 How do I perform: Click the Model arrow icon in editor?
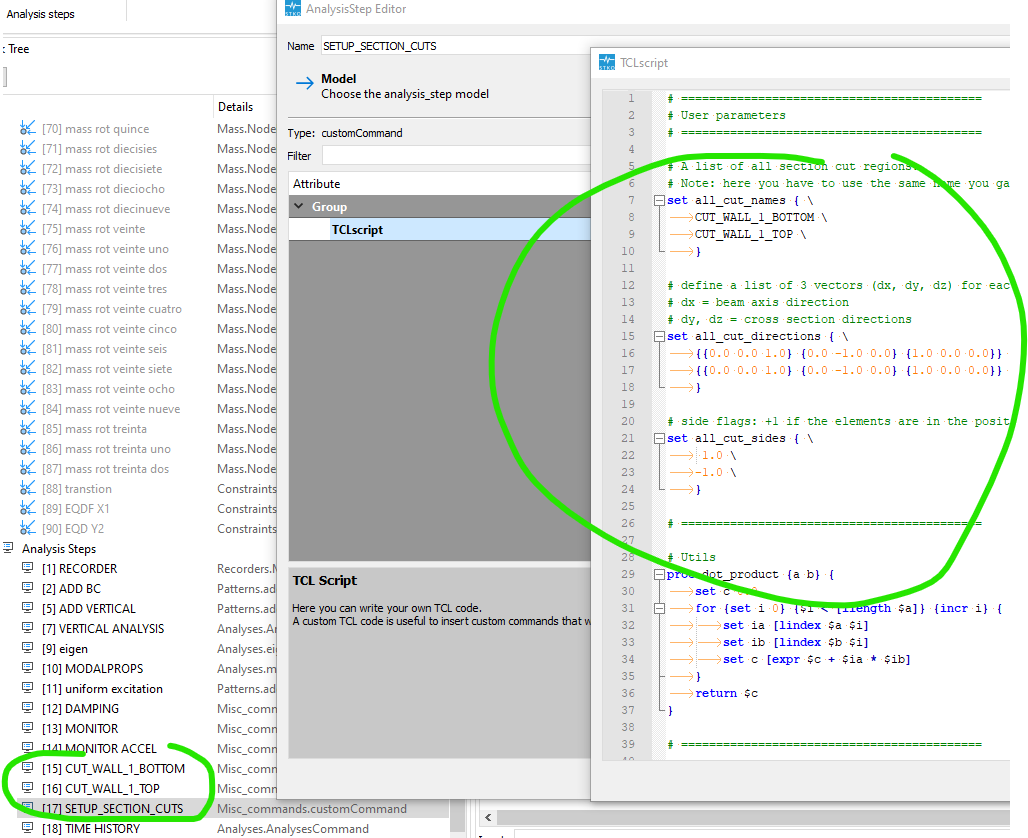(304, 83)
